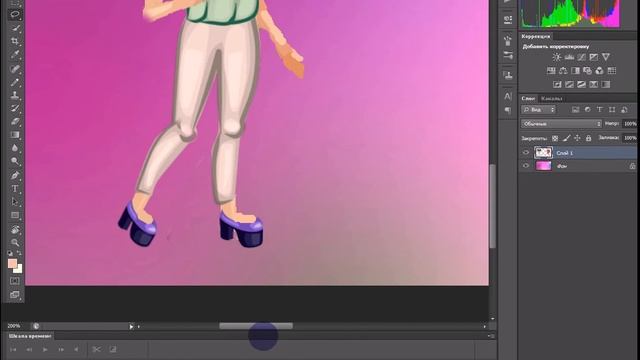Filter layers by adjustment layers

coord(588,110)
